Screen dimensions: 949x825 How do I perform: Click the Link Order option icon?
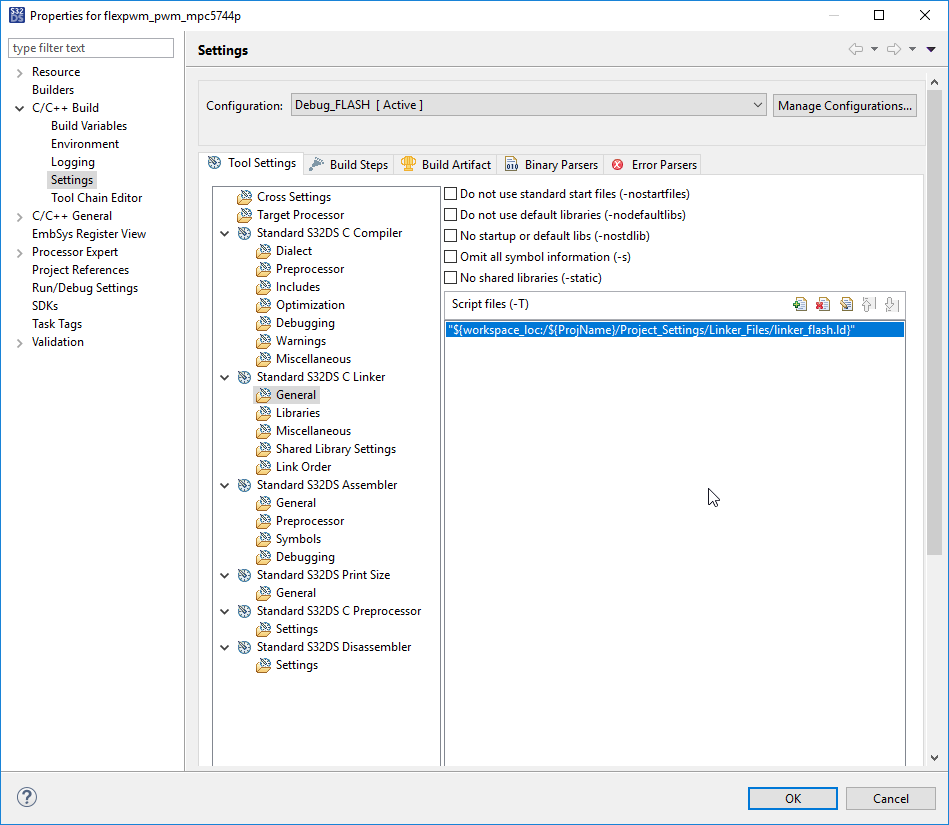pyautogui.click(x=264, y=467)
